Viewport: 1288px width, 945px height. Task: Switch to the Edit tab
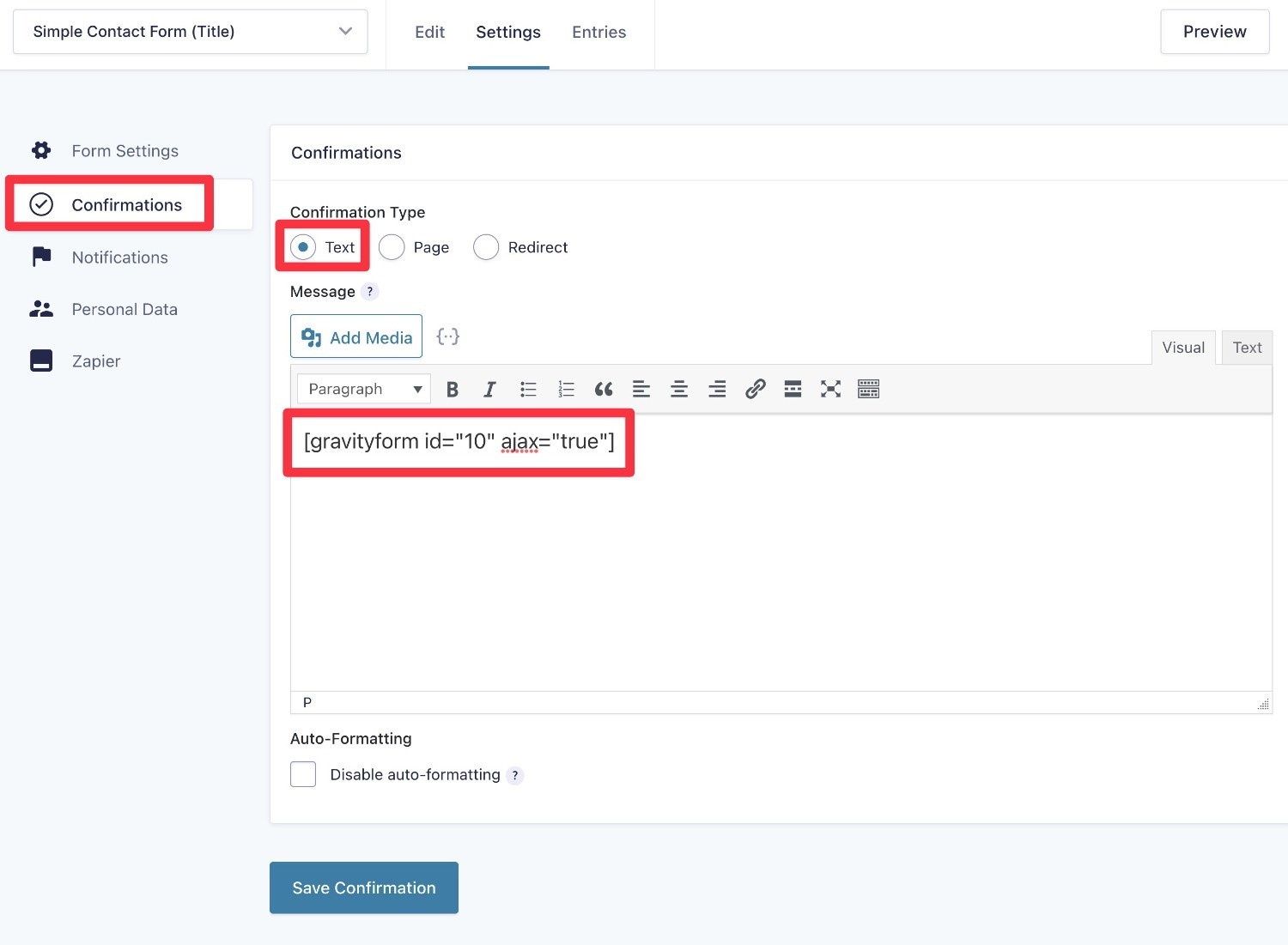(x=429, y=33)
